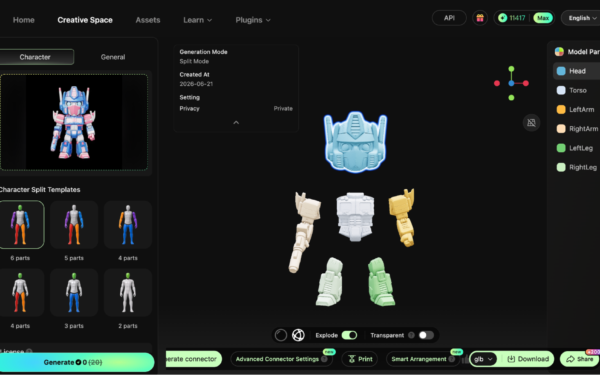Open the Learn dropdown menu
The image size is (600, 375).
197,20
